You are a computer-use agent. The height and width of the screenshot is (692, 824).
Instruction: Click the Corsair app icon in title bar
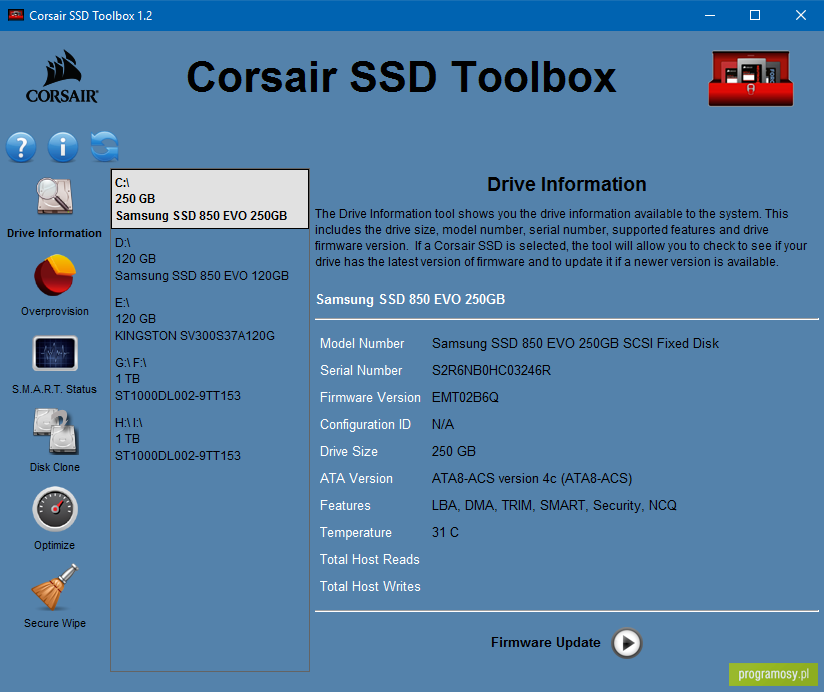click(16, 15)
